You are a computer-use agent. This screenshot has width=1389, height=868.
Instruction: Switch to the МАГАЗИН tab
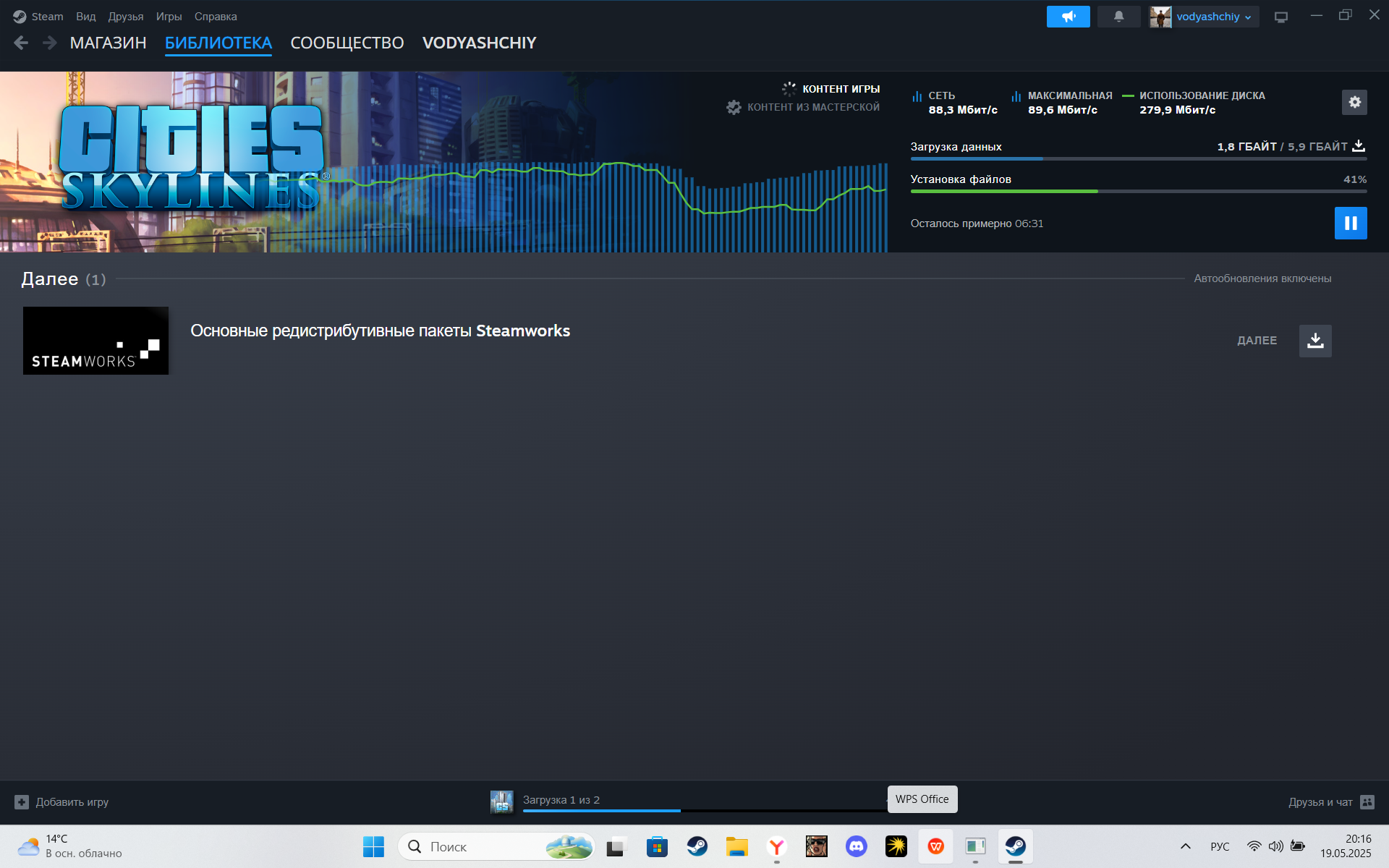[x=108, y=43]
